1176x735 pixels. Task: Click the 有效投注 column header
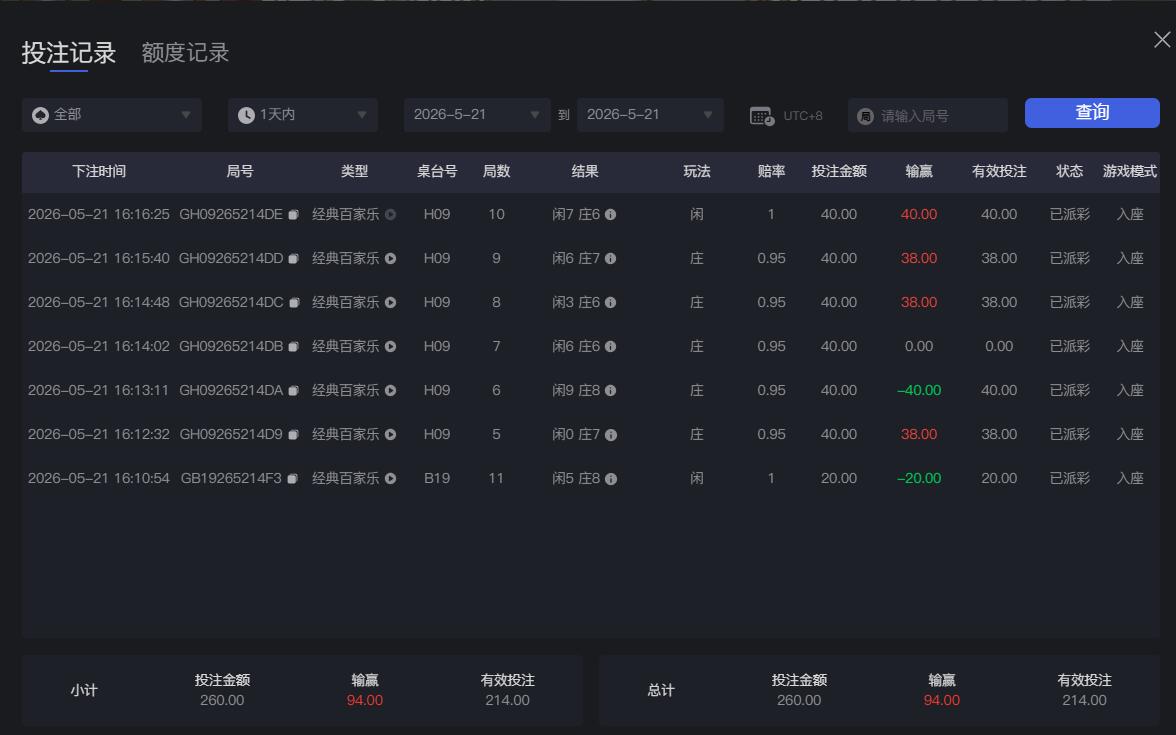(x=999, y=172)
